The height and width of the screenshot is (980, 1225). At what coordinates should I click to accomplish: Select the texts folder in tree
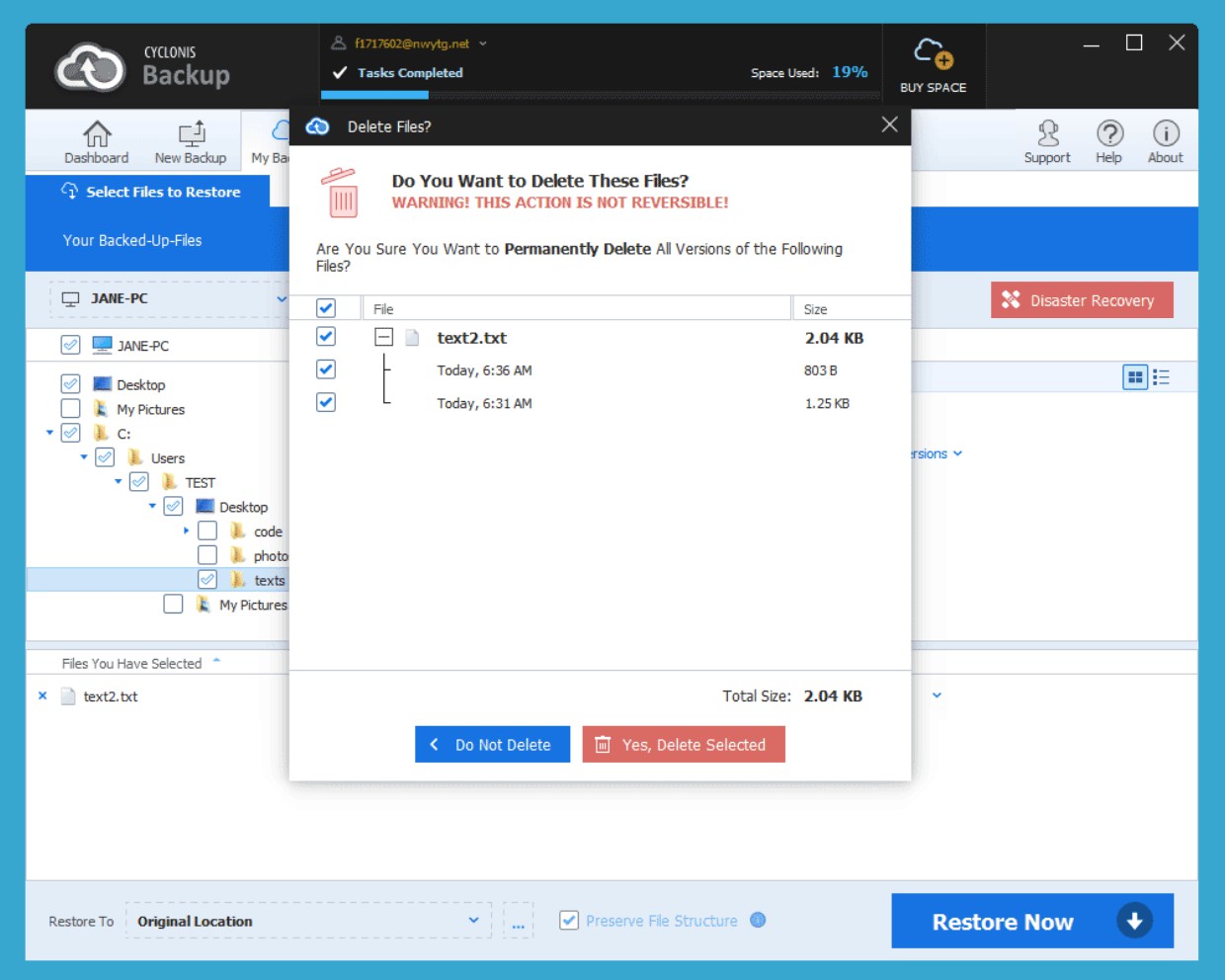pos(269,581)
